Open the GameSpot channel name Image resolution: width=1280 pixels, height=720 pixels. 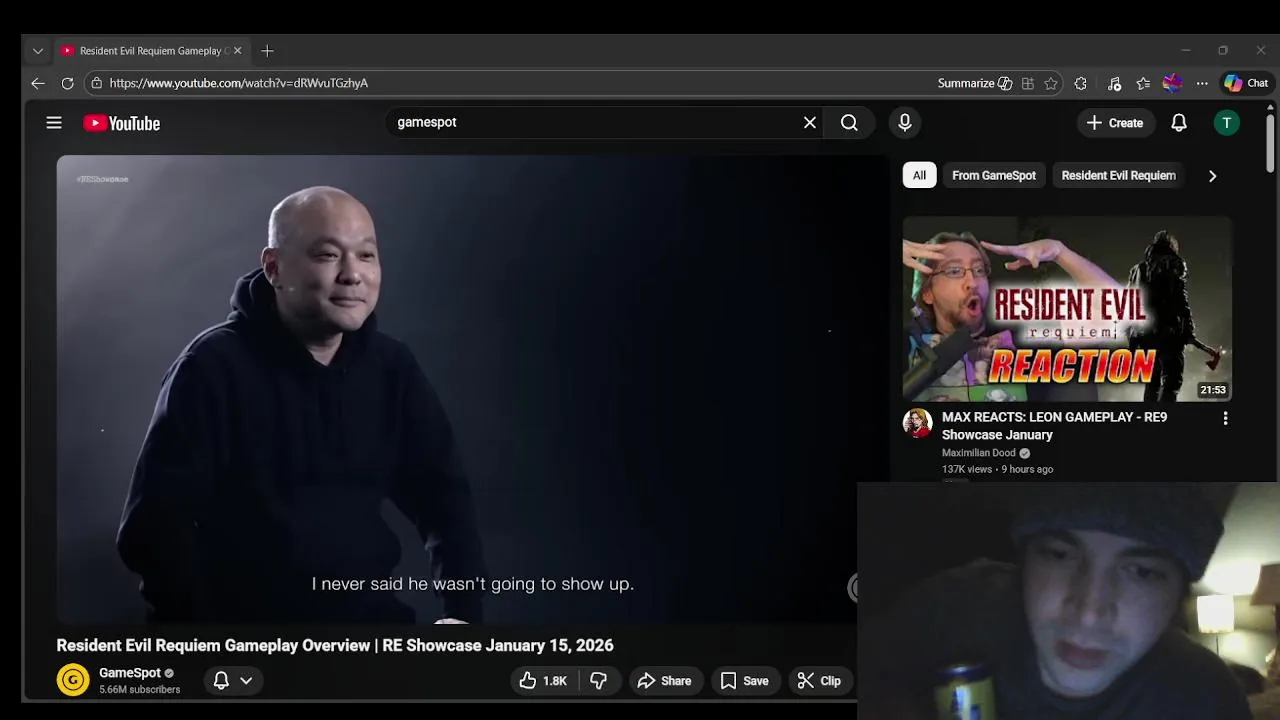[x=130, y=673]
